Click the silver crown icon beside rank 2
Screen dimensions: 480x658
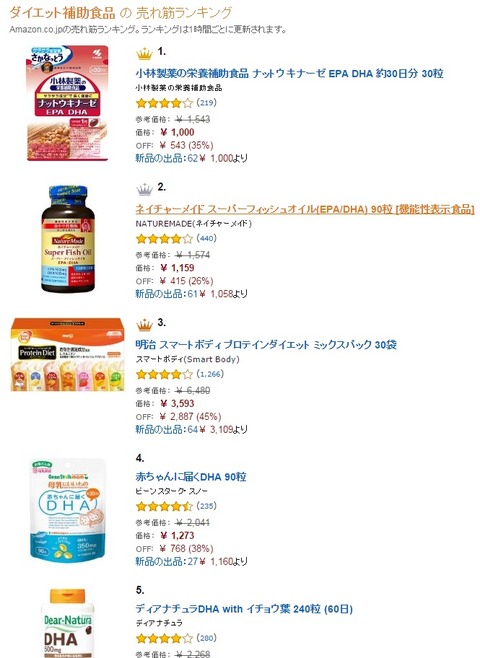point(144,190)
